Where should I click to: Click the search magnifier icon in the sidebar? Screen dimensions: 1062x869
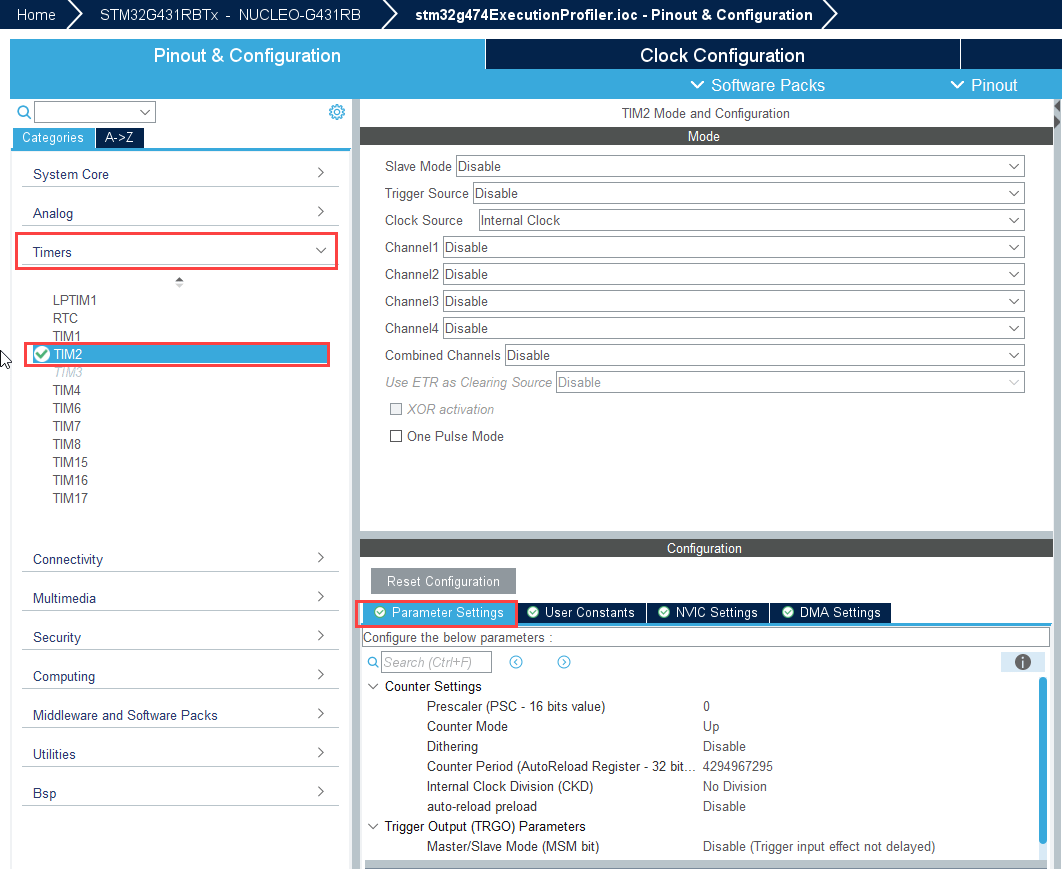coord(23,111)
